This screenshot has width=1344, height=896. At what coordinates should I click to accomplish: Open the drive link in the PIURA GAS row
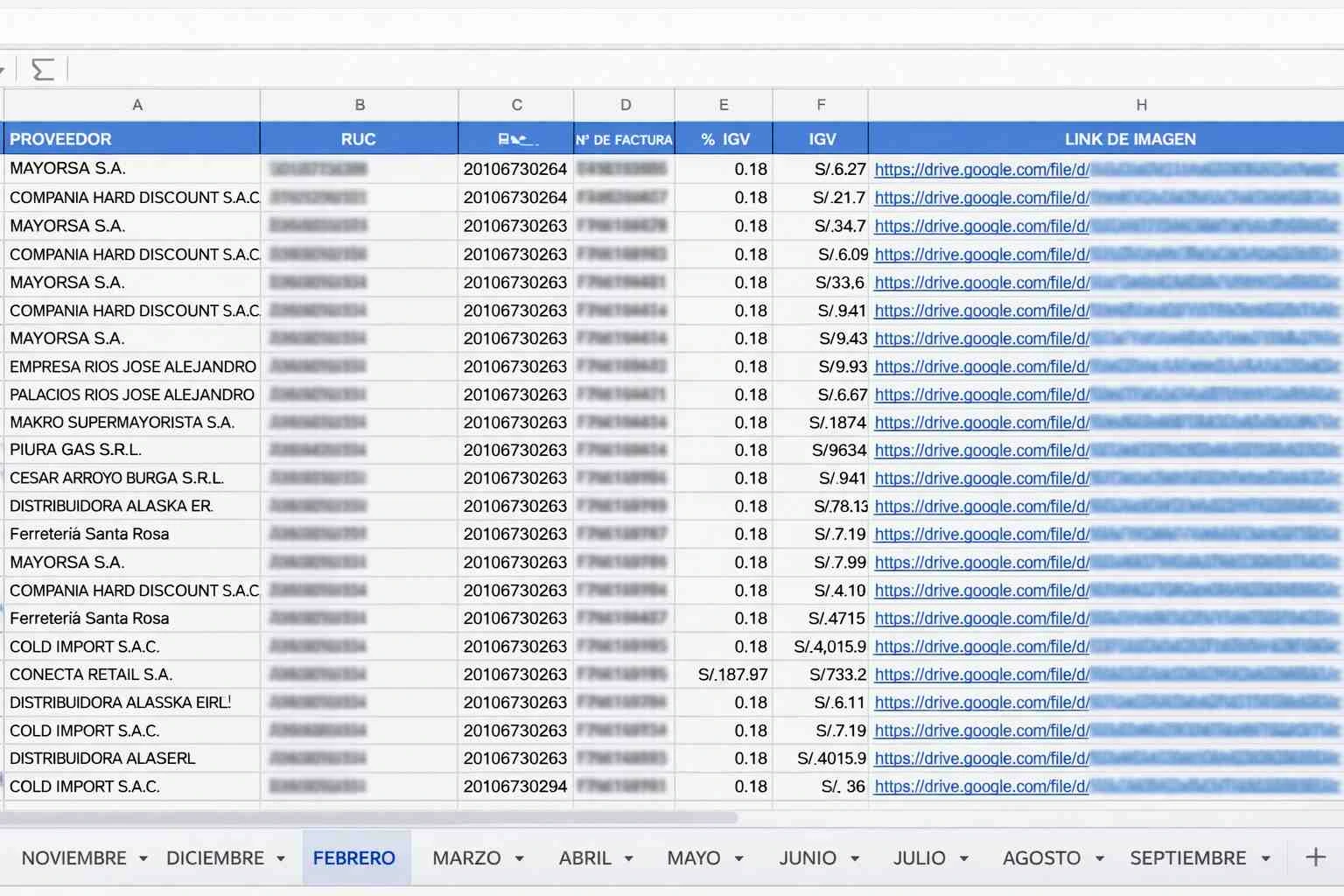coord(980,450)
